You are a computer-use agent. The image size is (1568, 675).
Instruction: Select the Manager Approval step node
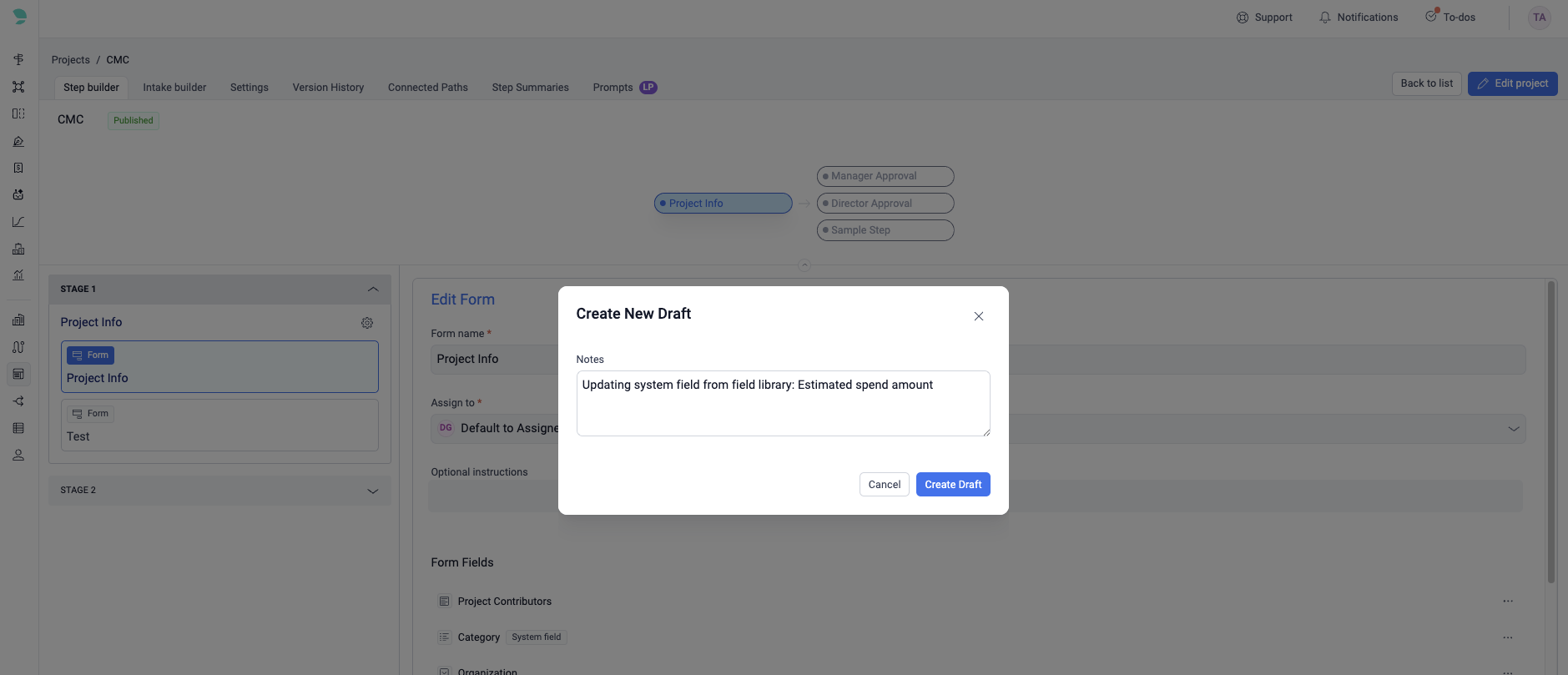point(885,176)
